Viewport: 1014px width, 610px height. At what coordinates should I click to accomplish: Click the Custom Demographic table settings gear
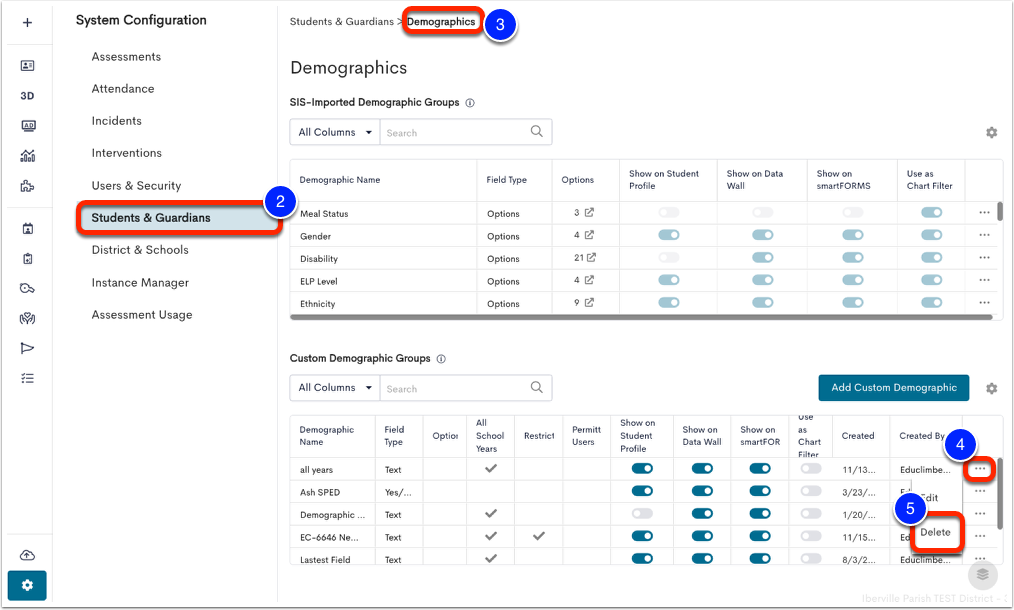[991, 388]
